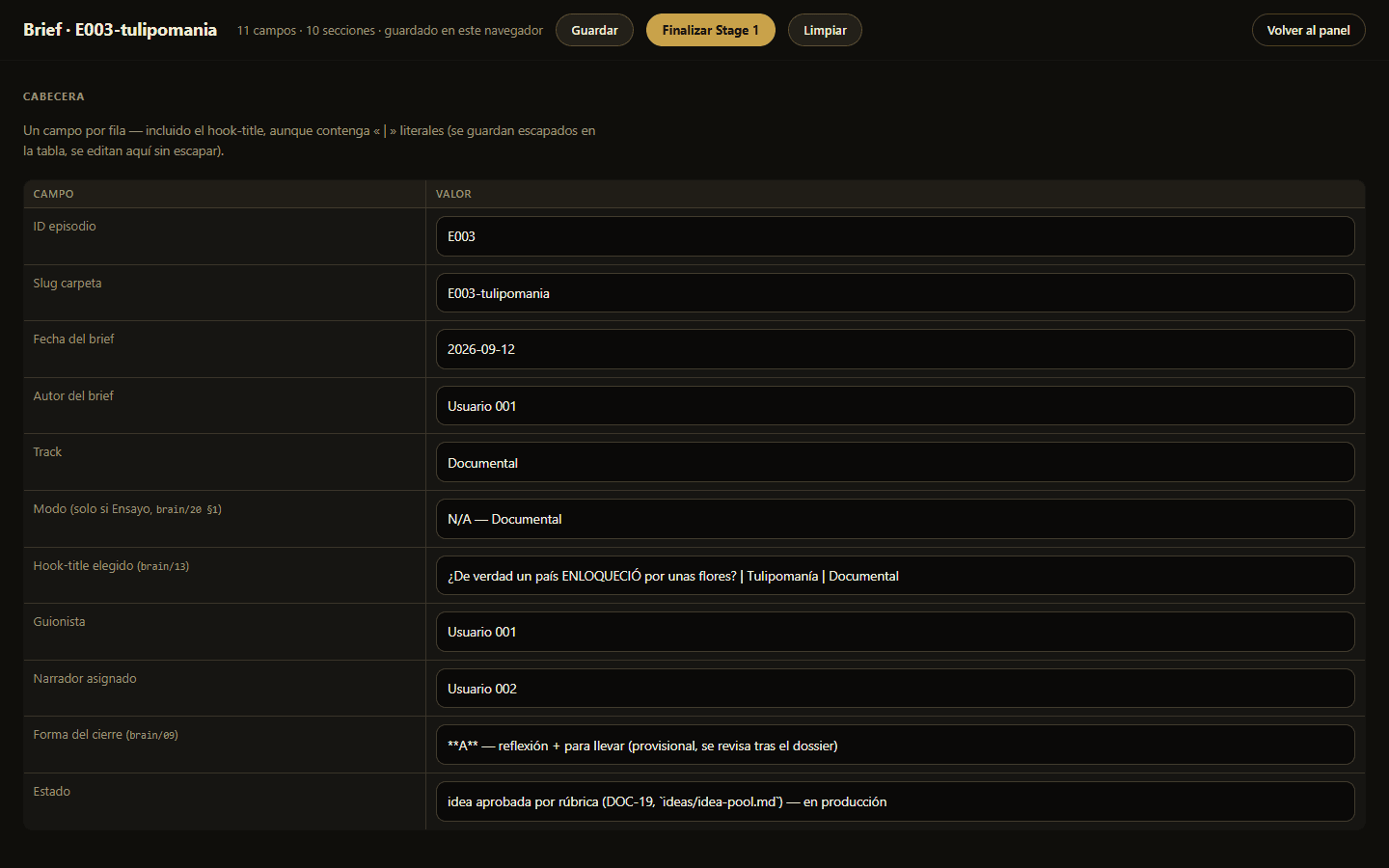
Task: Click the label "Hook-title elegido"
Action: pyautogui.click(x=83, y=566)
